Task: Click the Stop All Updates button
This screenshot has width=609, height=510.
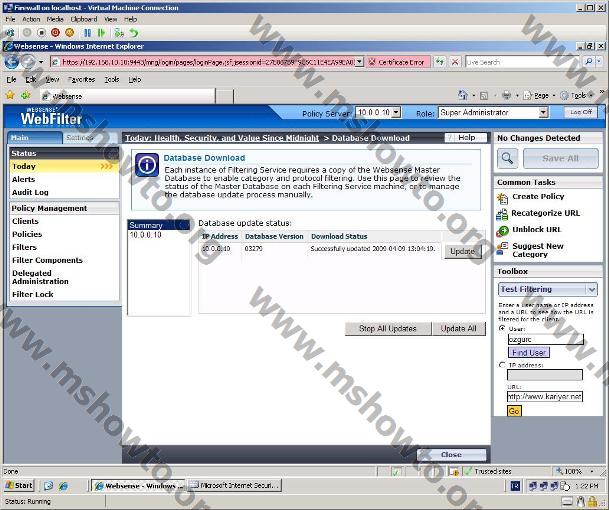Action: (x=388, y=329)
